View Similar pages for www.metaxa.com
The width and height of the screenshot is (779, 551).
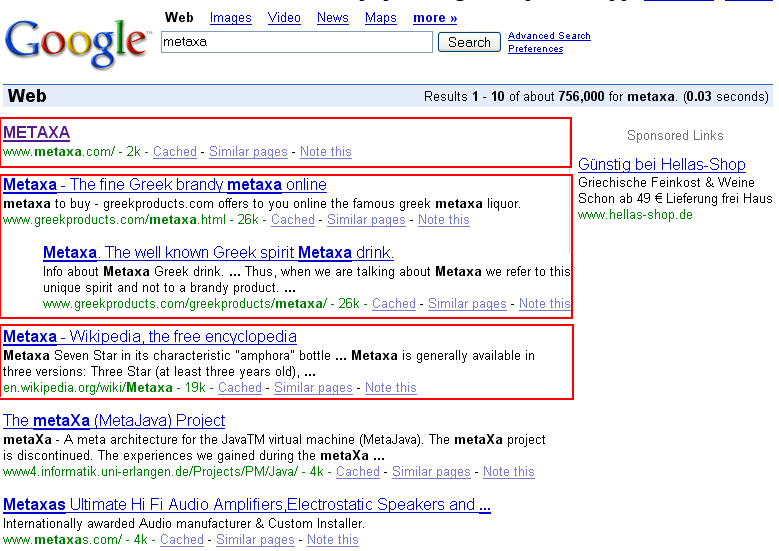point(248,152)
